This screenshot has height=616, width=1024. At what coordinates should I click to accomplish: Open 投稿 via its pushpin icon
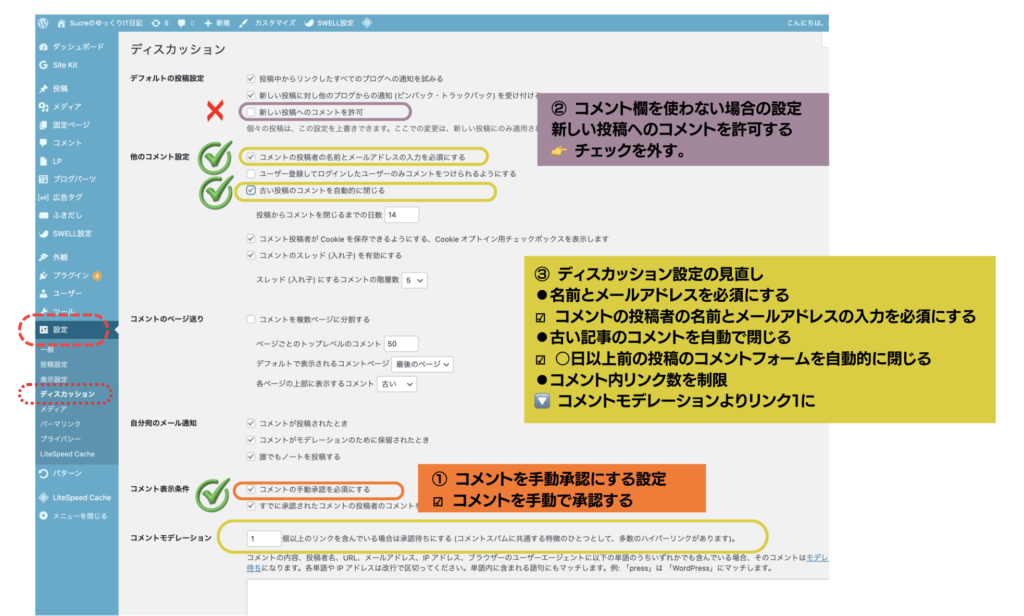43,89
